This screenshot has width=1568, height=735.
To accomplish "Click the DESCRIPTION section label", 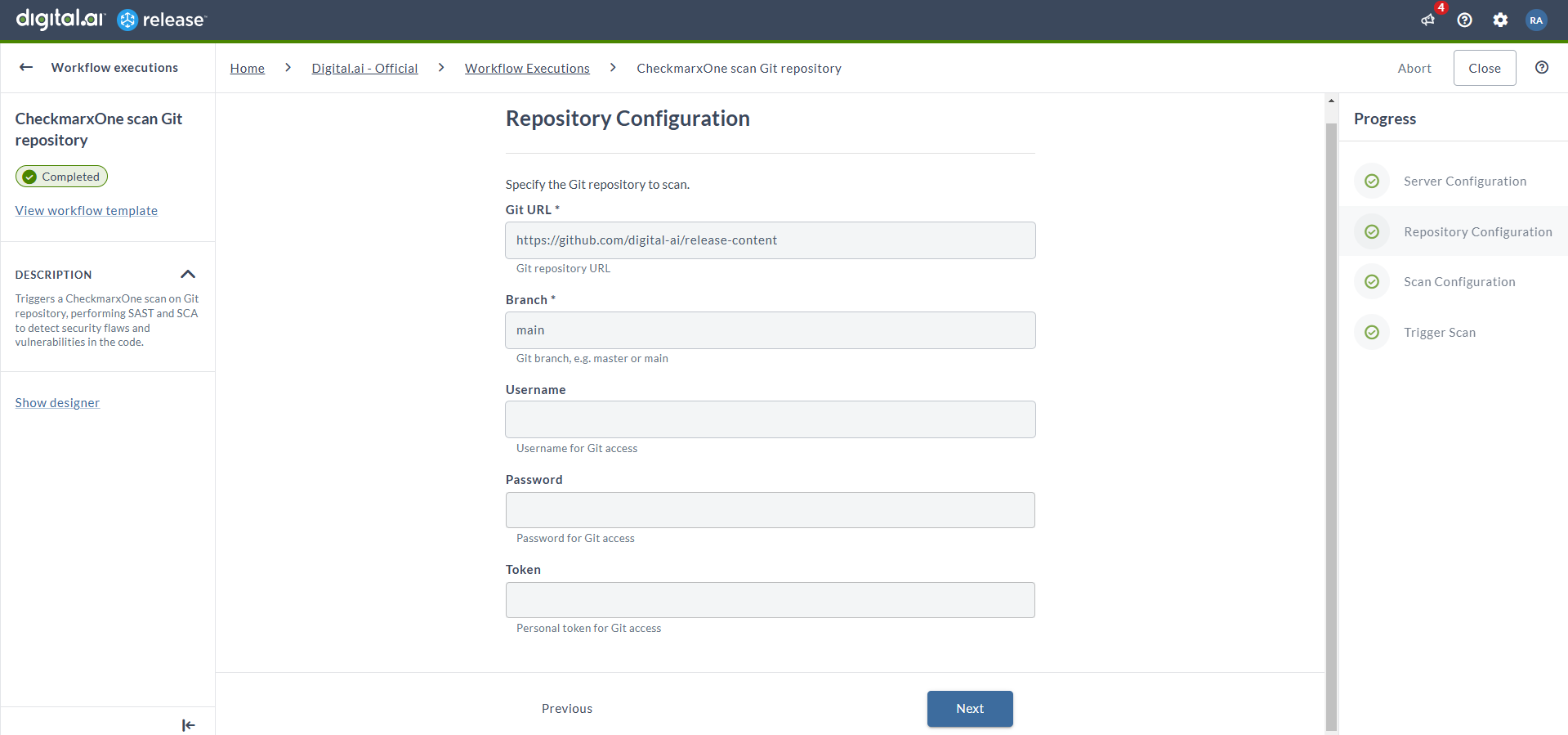I will [53, 275].
